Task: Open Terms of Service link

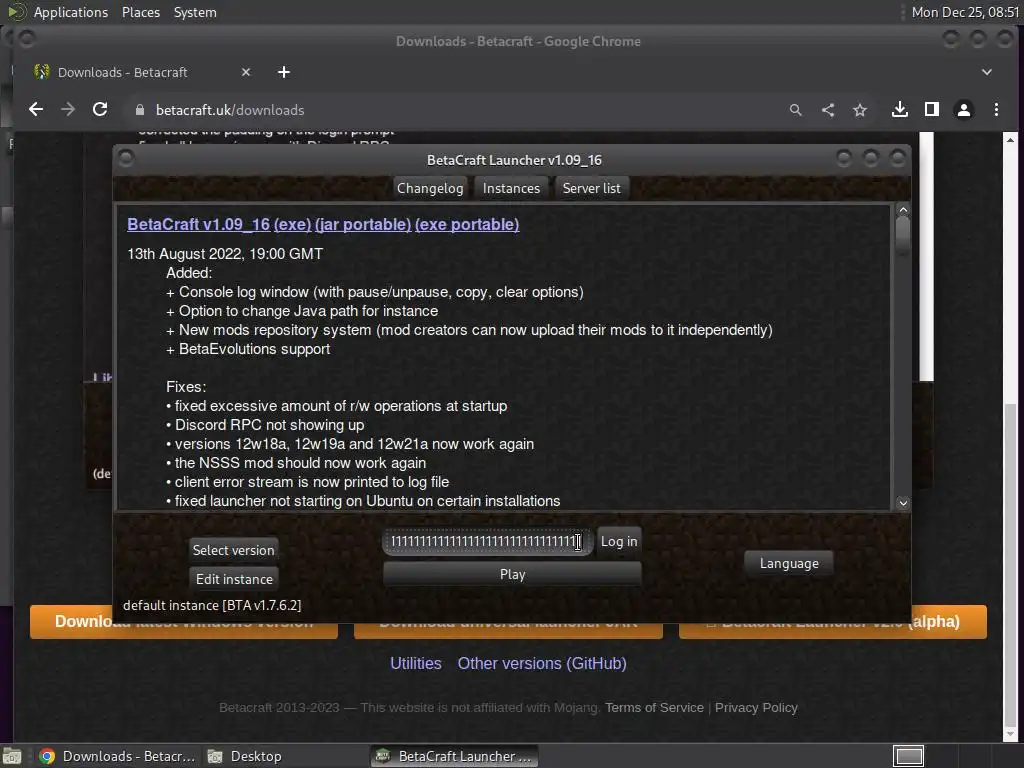Action: tap(654, 707)
